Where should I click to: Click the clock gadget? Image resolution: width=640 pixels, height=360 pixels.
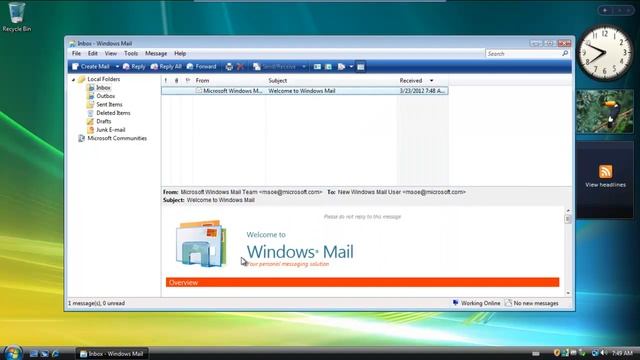click(605, 52)
